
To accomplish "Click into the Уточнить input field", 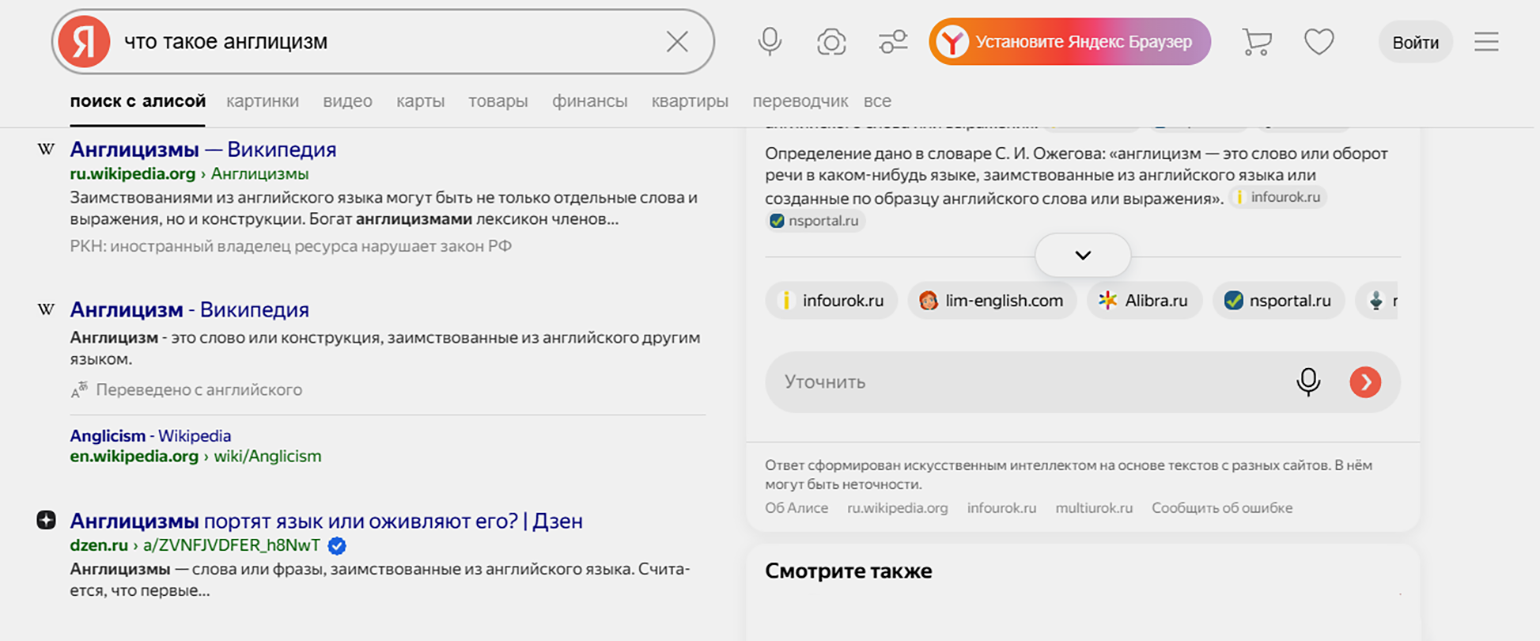I will coord(1020,382).
